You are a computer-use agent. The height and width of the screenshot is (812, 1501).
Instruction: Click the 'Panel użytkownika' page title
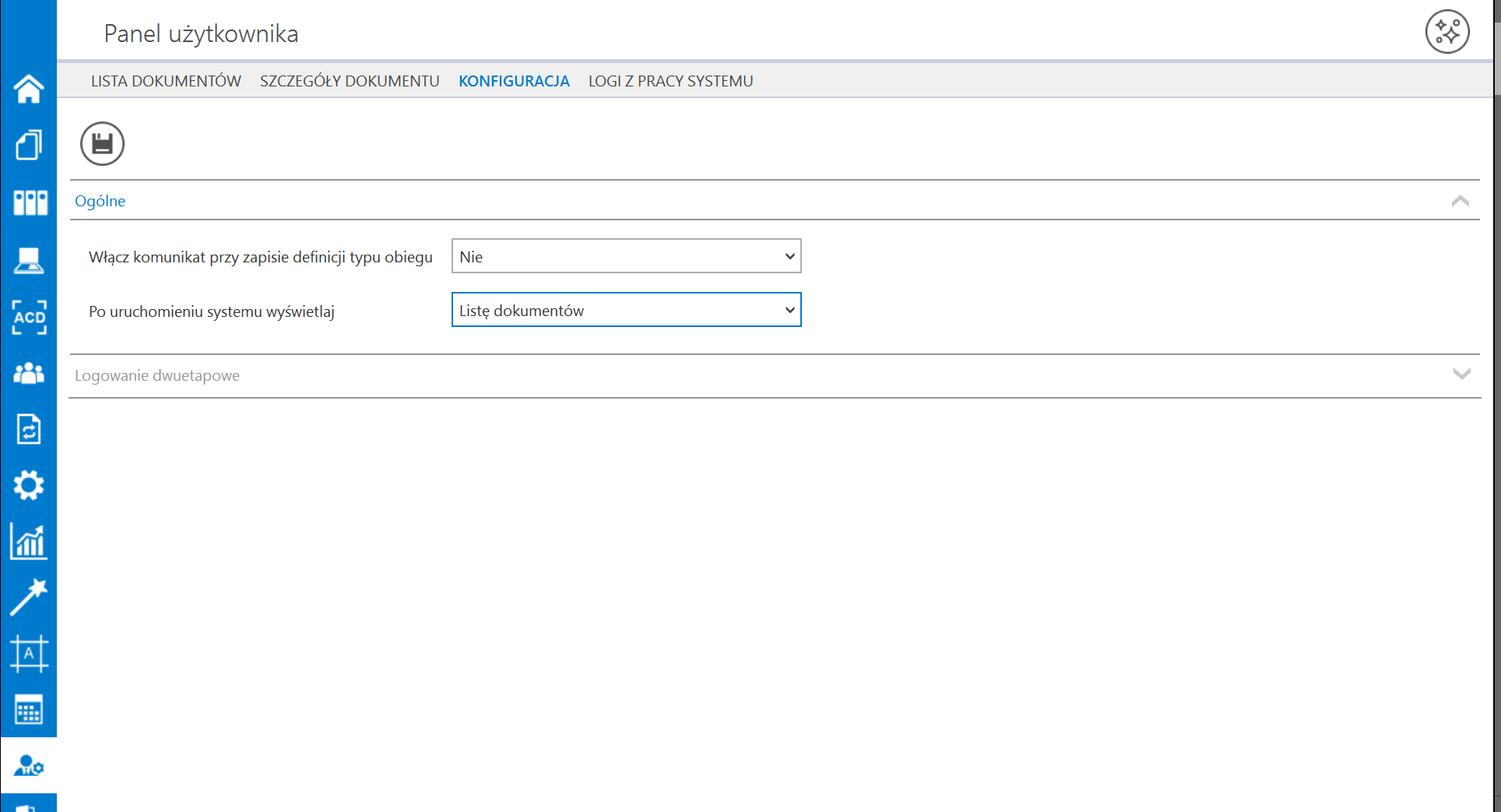[201, 33]
